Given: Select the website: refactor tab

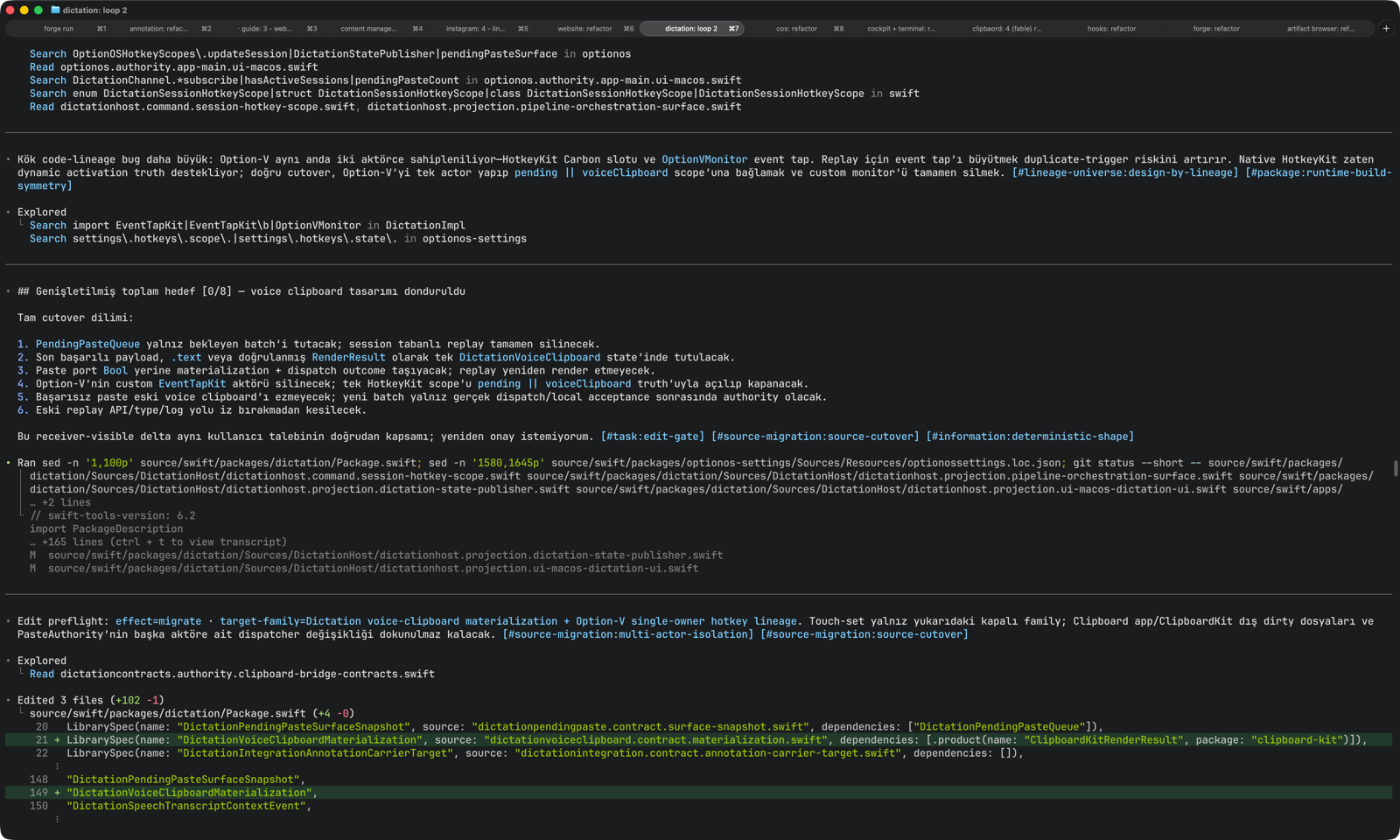Looking at the screenshot, I should 584,29.
